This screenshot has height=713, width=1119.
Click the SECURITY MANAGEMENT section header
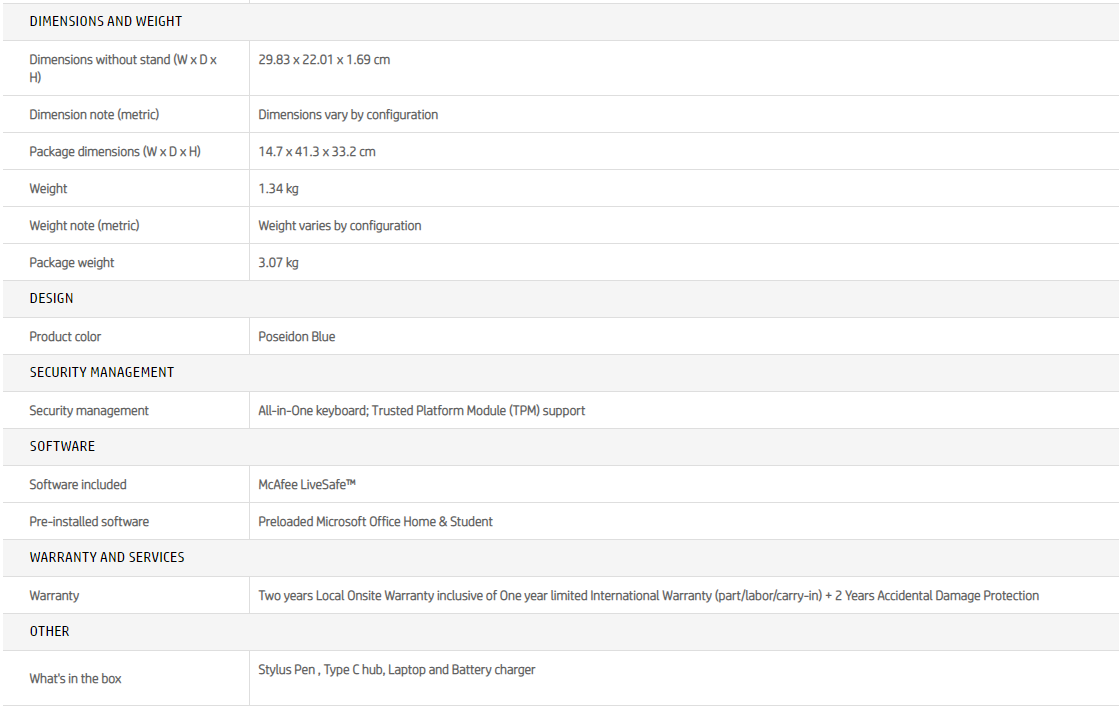pos(101,373)
